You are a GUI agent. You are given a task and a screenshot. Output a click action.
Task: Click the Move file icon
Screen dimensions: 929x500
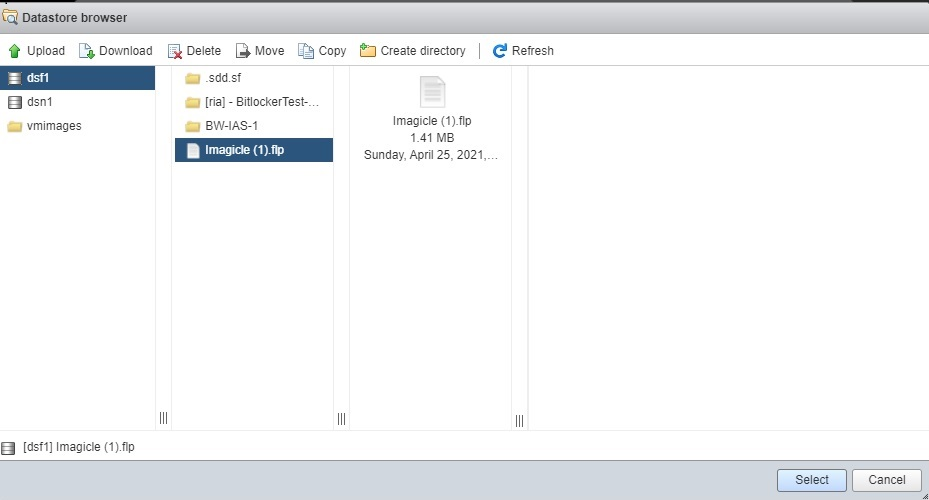coord(243,51)
